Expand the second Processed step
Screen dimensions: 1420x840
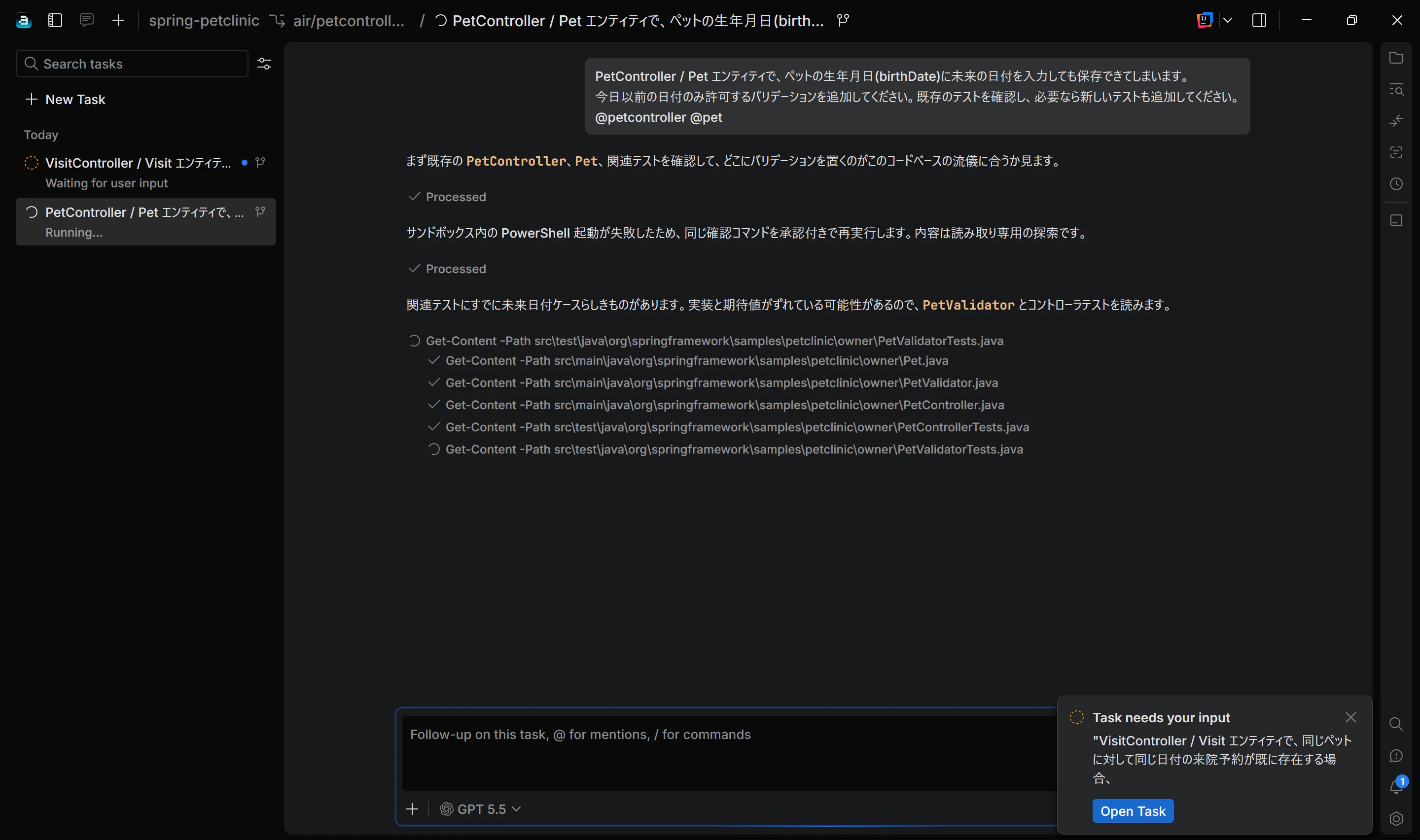[x=447, y=268]
